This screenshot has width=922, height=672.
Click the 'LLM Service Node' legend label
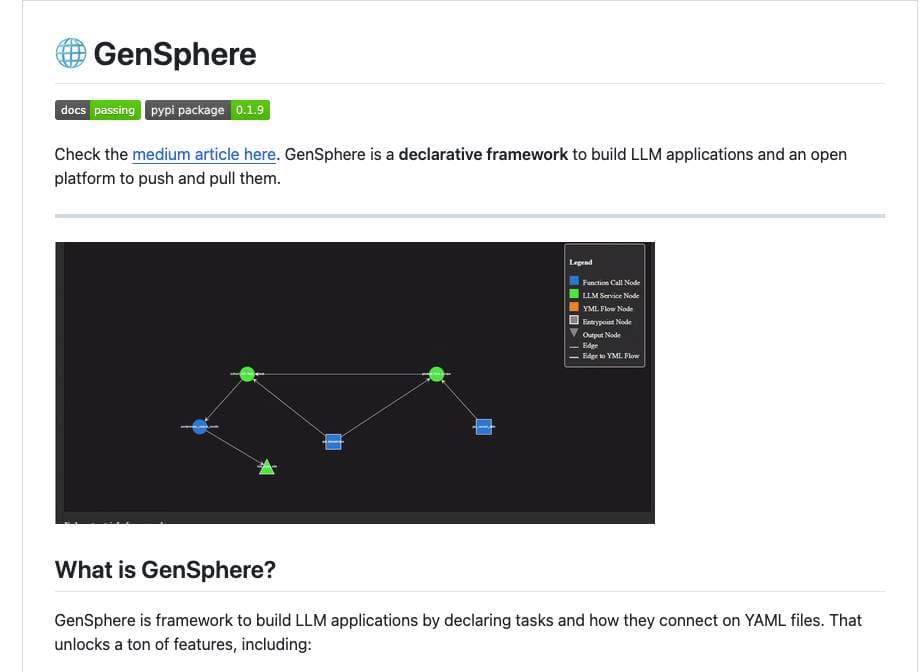pyautogui.click(x=610, y=295)
